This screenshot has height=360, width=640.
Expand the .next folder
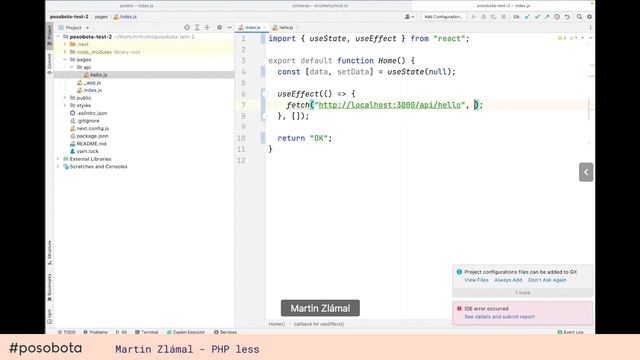point(65,44)
